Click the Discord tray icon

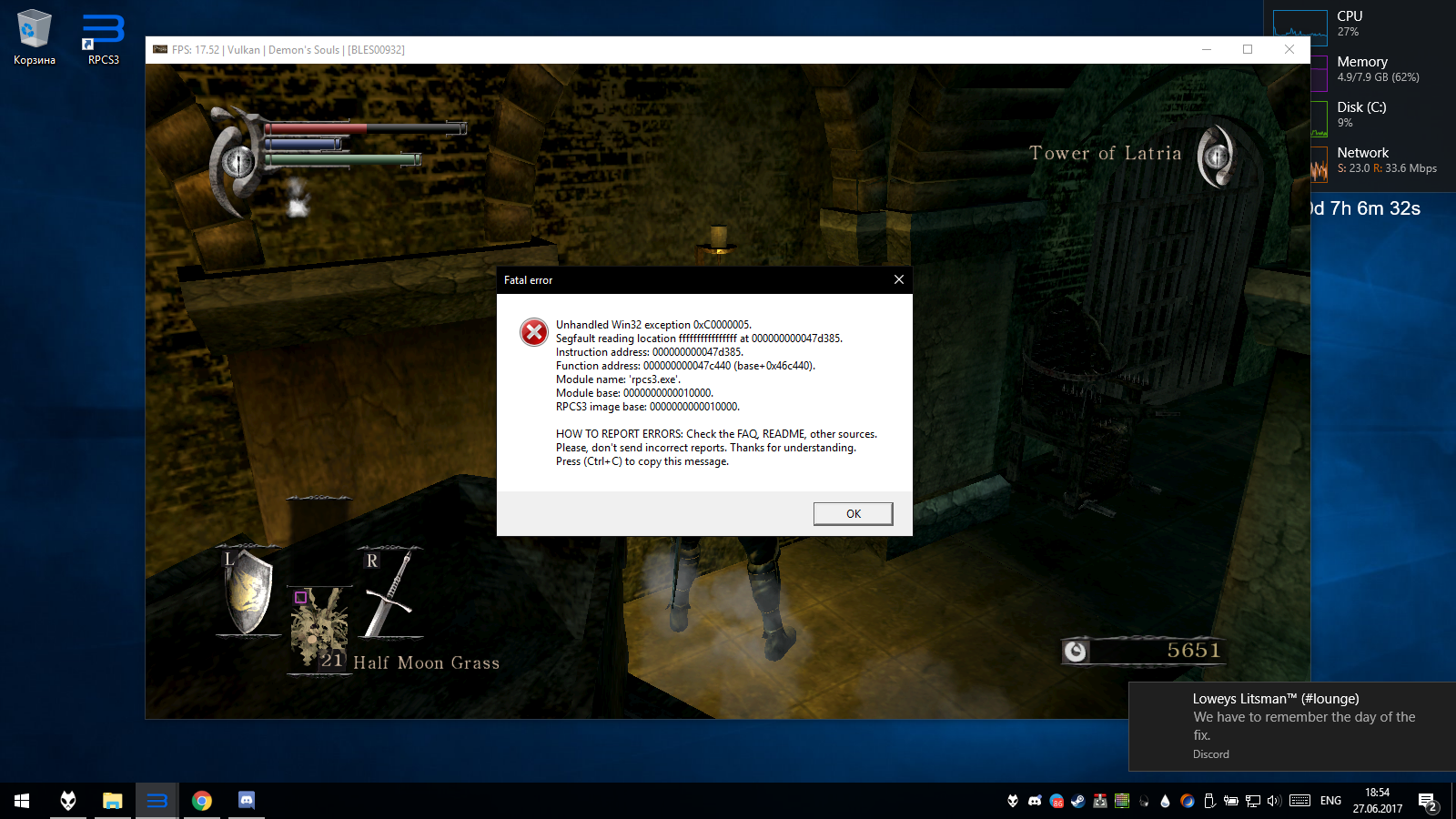pos(1035,801)
